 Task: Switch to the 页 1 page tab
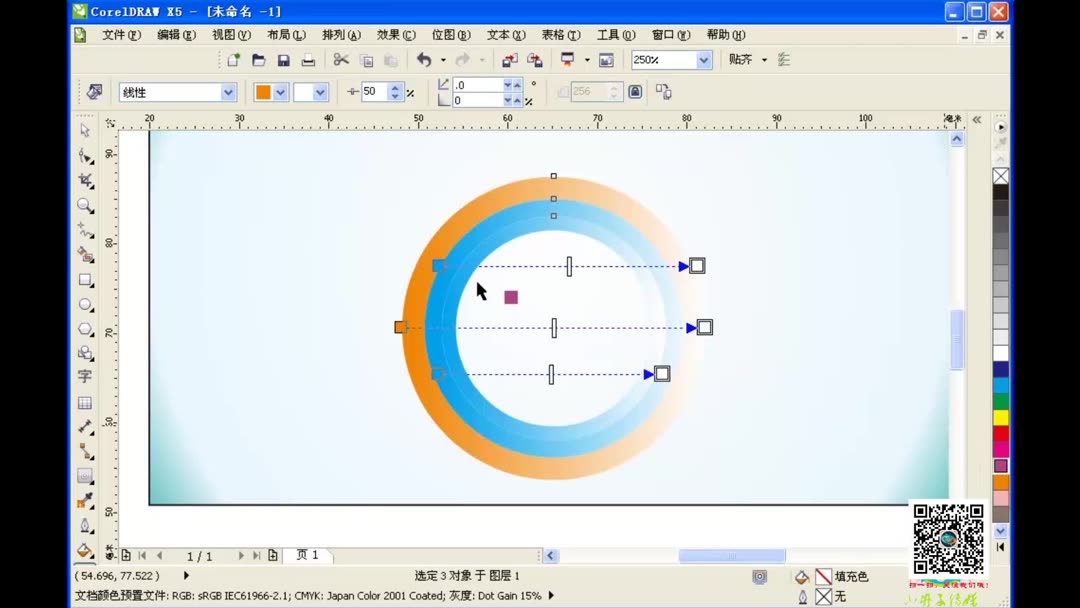[x=308, y=555]
